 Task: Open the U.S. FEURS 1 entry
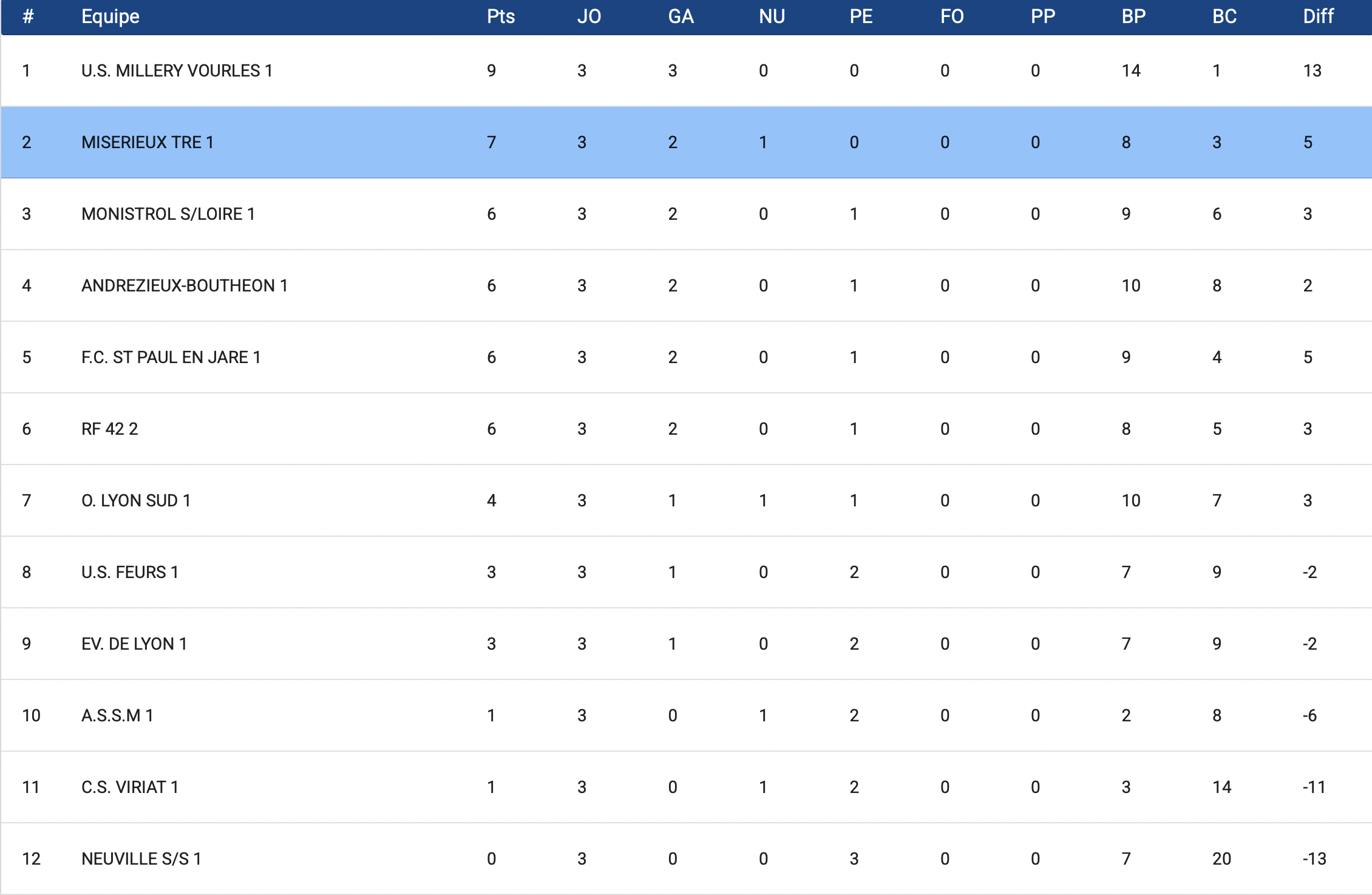pyautogui.click(x=130, y=573)
